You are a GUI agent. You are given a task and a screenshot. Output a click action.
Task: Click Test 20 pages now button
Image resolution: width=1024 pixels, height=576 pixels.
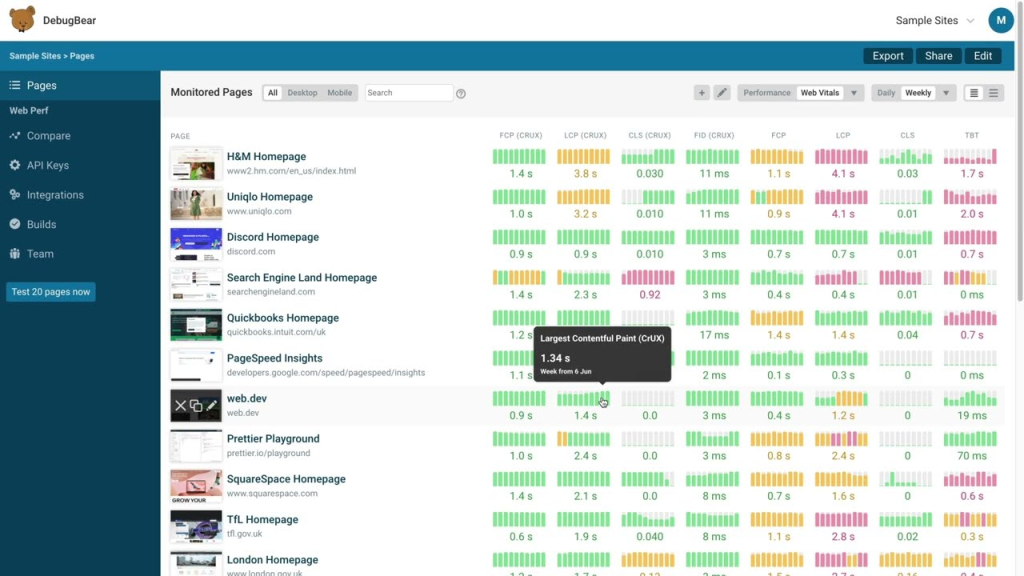pos(51,292)
